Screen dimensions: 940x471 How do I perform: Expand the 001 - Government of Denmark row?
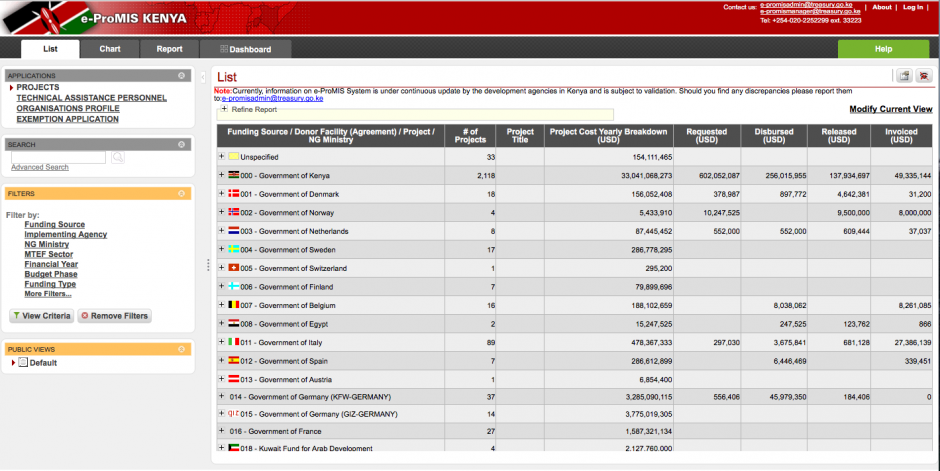(221, 194)
